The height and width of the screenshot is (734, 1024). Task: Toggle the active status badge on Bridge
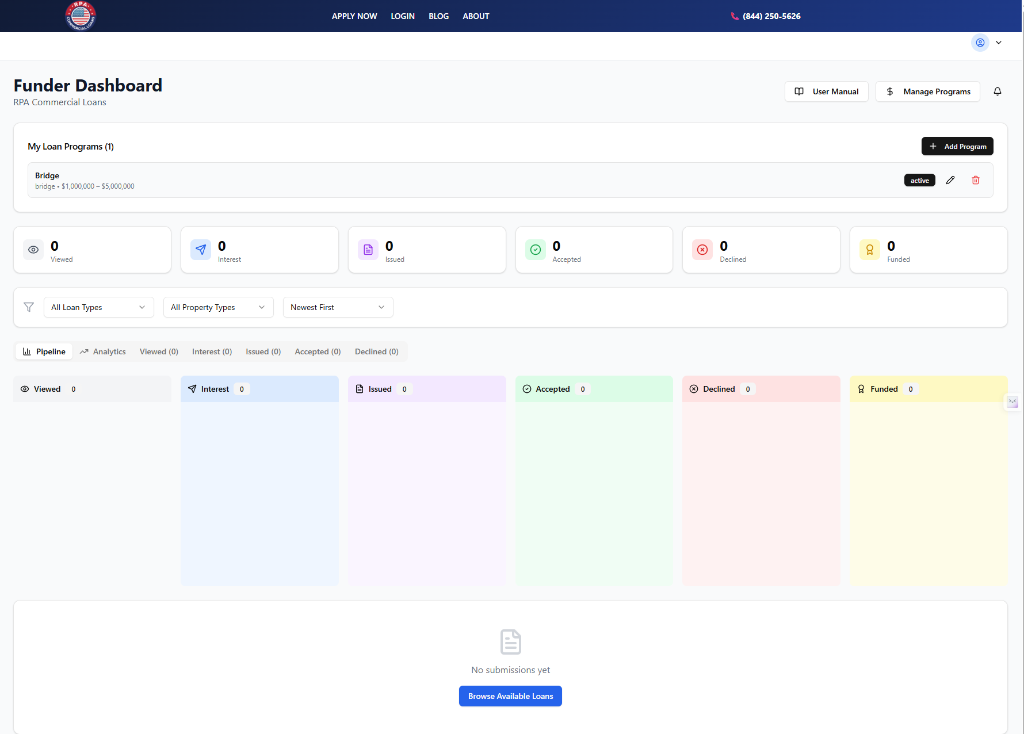[920, 180]
